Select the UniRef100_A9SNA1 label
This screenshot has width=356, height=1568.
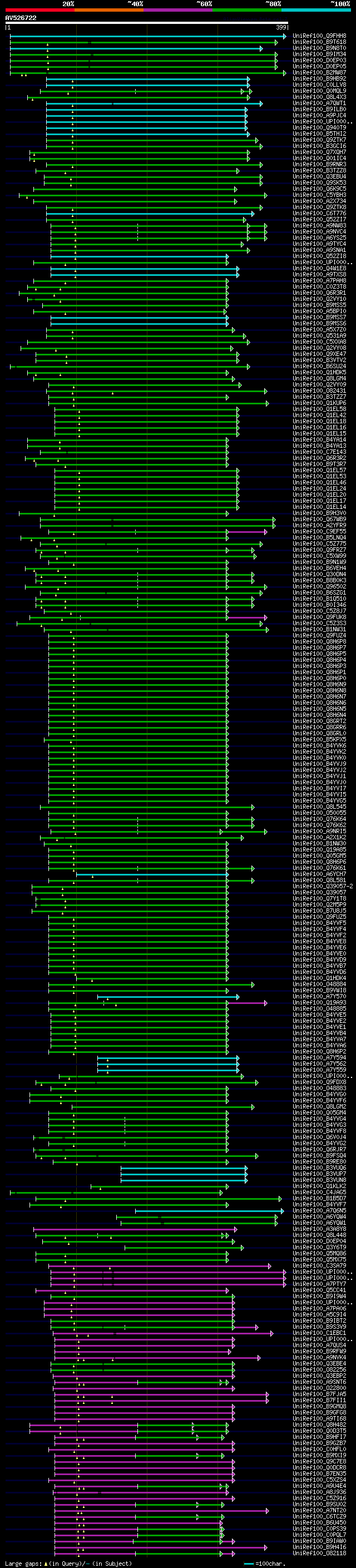(x=319, y=250)
